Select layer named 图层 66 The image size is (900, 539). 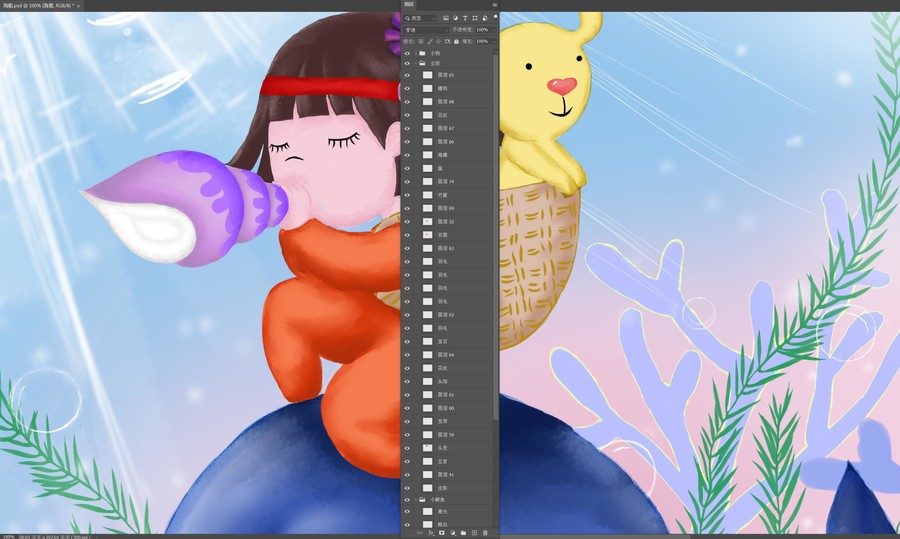[446, 142]
